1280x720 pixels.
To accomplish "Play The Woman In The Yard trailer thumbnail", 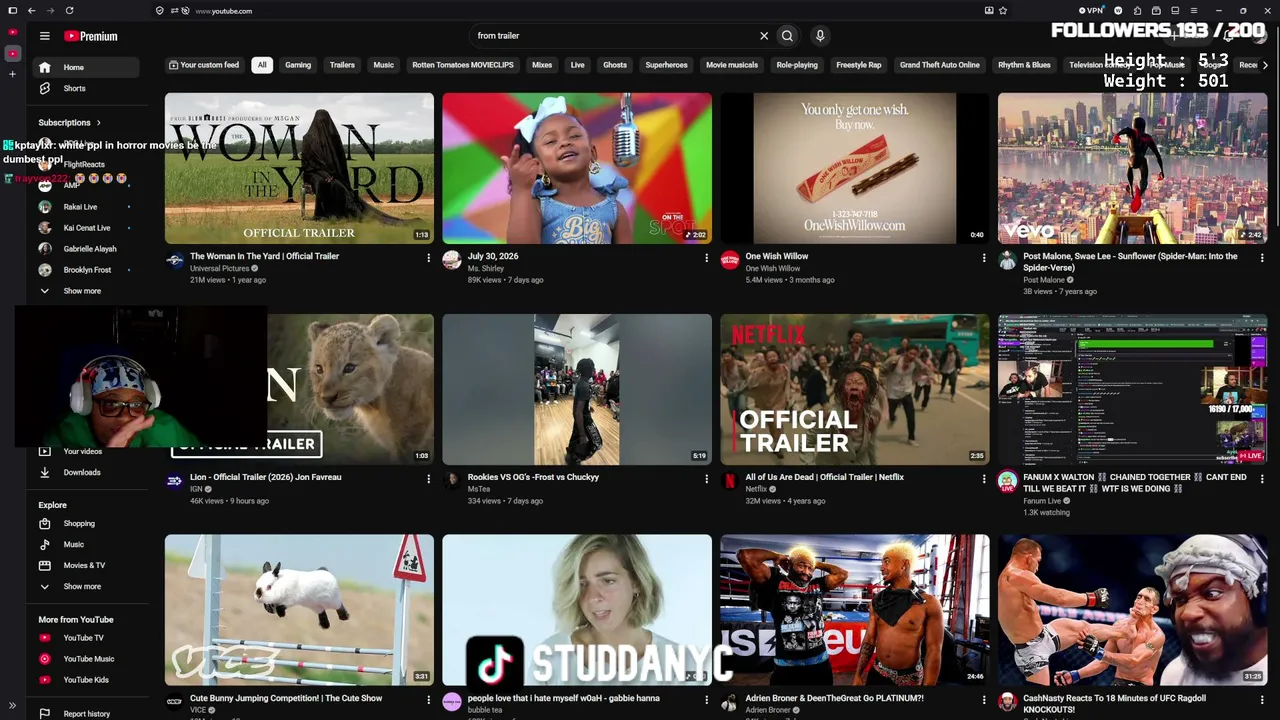I will (299, 168).
